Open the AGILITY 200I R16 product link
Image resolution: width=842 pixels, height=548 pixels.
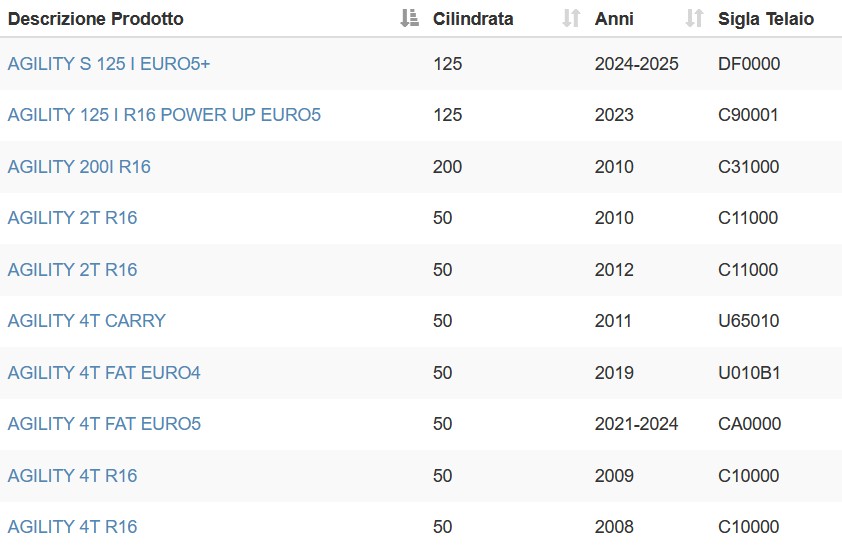pyautogui.click(x=79, y=167)
